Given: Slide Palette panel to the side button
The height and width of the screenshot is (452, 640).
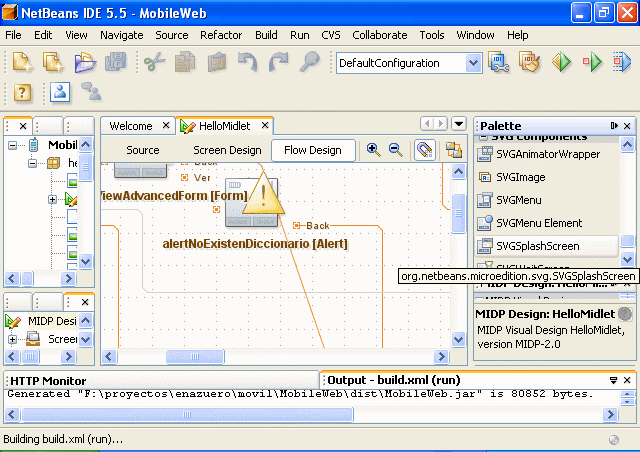Looking at the screenshot, I should [614, 125].
